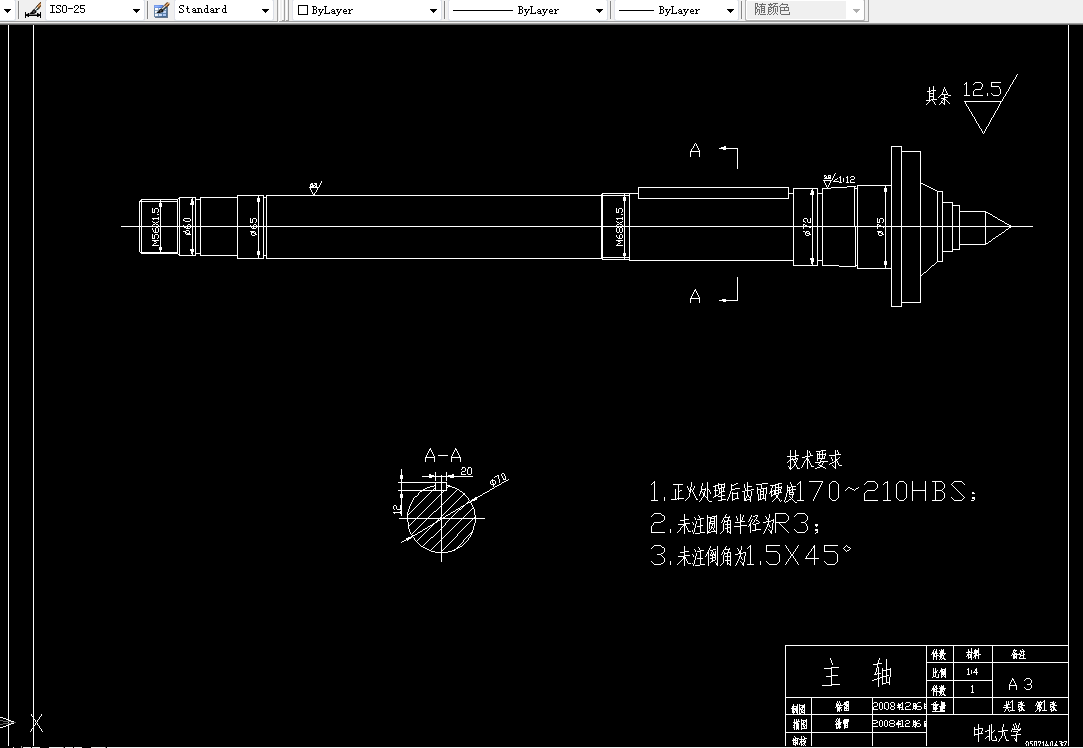The image size is (1083, 748).
Task: Select the 1:12 taper annotation
Action: (845, 180)
